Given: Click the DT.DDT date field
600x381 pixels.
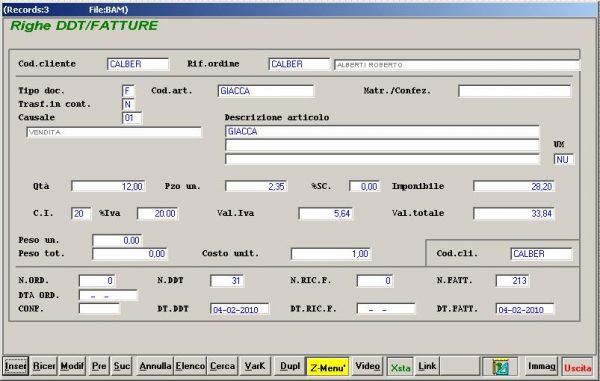Looking at the screenshot, I should point(240,309).
